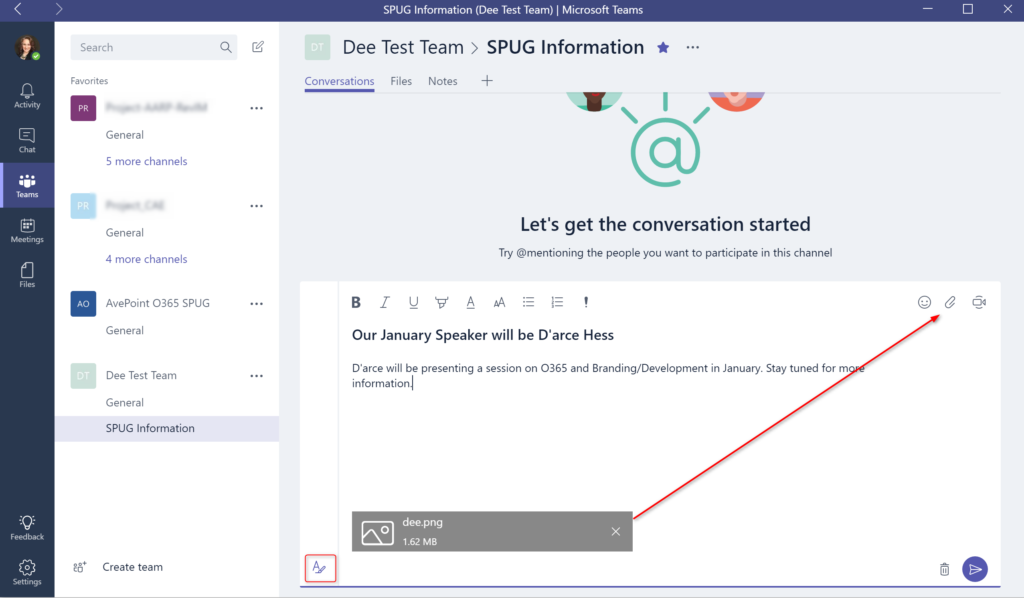The height and width of the screenshot is (598, 1024).
Task: Open more options for SPUG Information channel
Action: pos(693,48)
